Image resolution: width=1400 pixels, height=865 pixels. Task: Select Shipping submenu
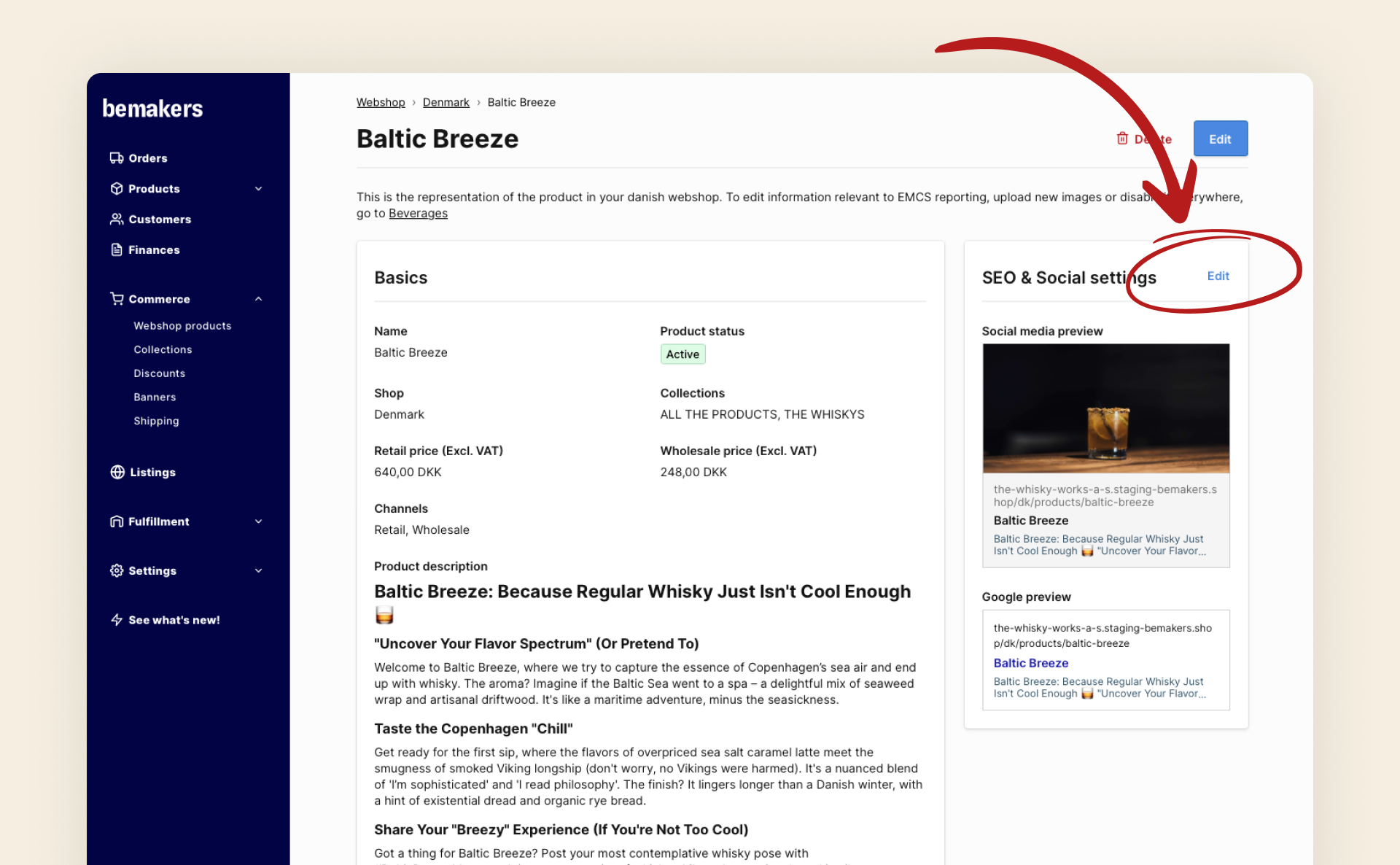[156, 420]
